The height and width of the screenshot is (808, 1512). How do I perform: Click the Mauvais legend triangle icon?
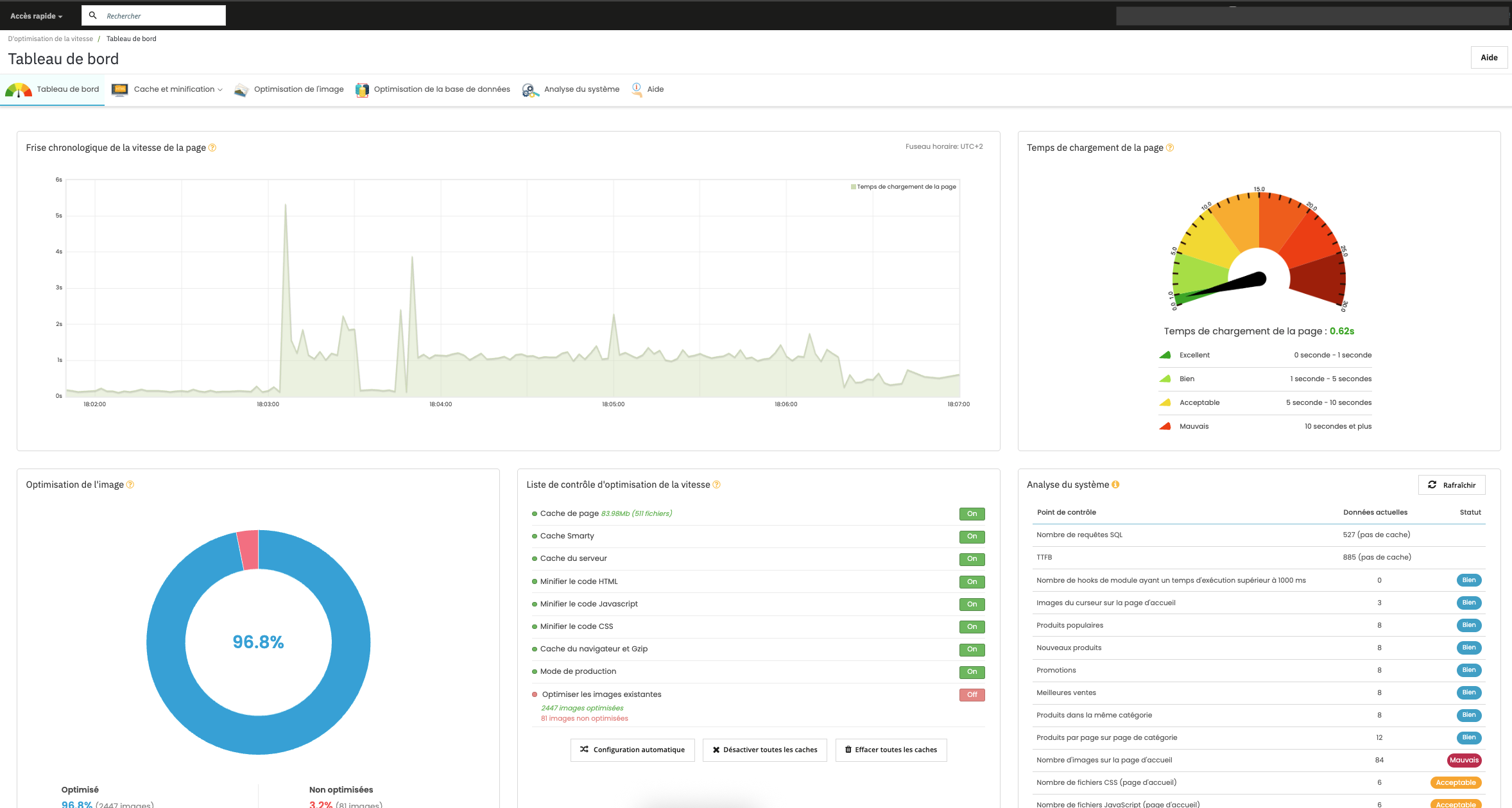pyautogui.click(x=1165, y=426)
